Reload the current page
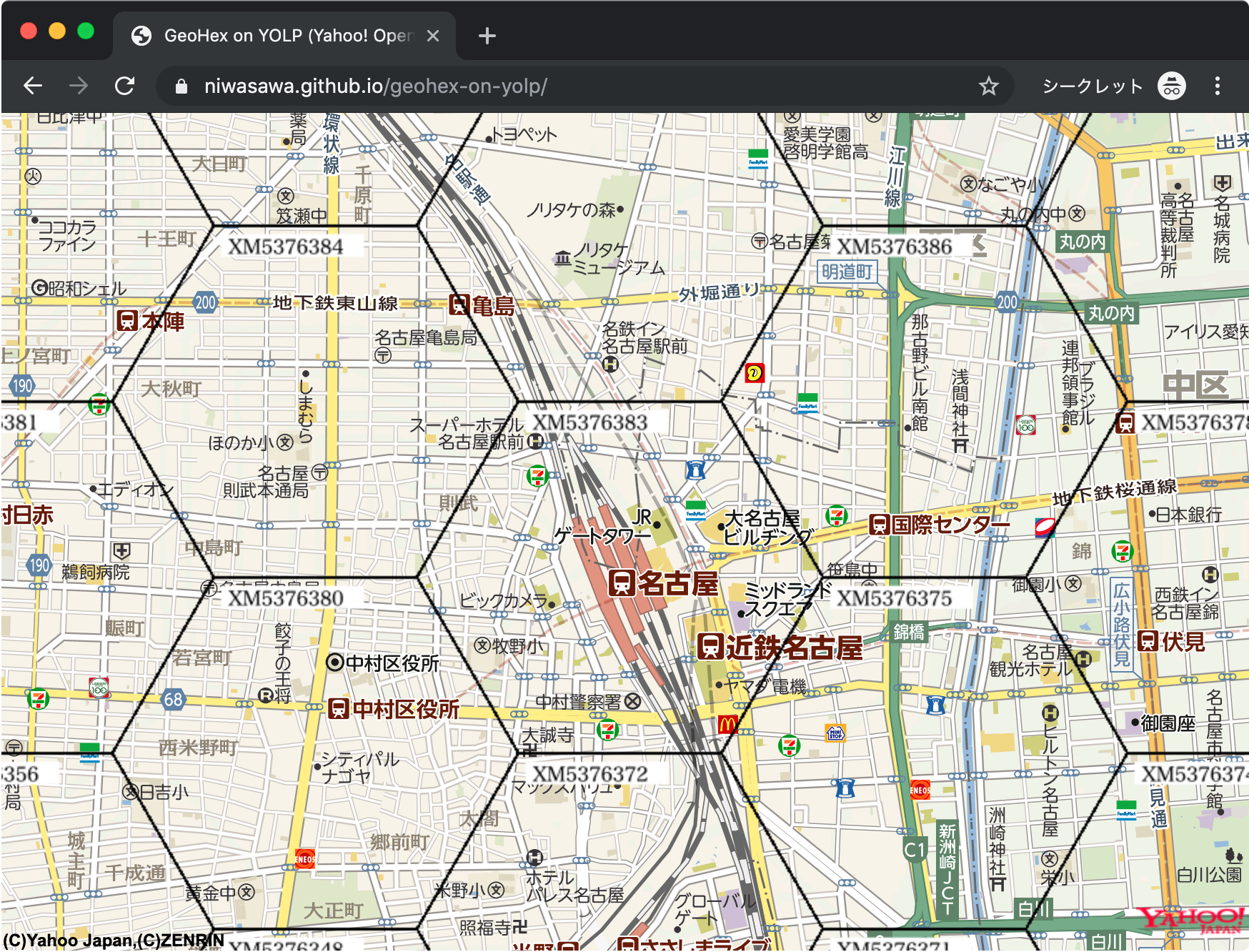This screenshot has width=1249, height=952. (x=125, y=86)
